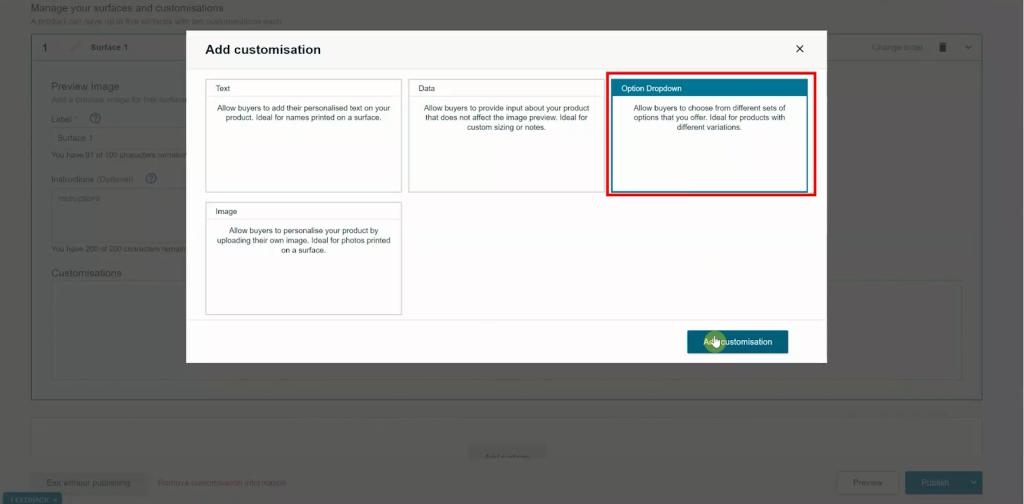Open the help icon beside Label
This screenshot has height=504, width=1024.
point(95,119)
